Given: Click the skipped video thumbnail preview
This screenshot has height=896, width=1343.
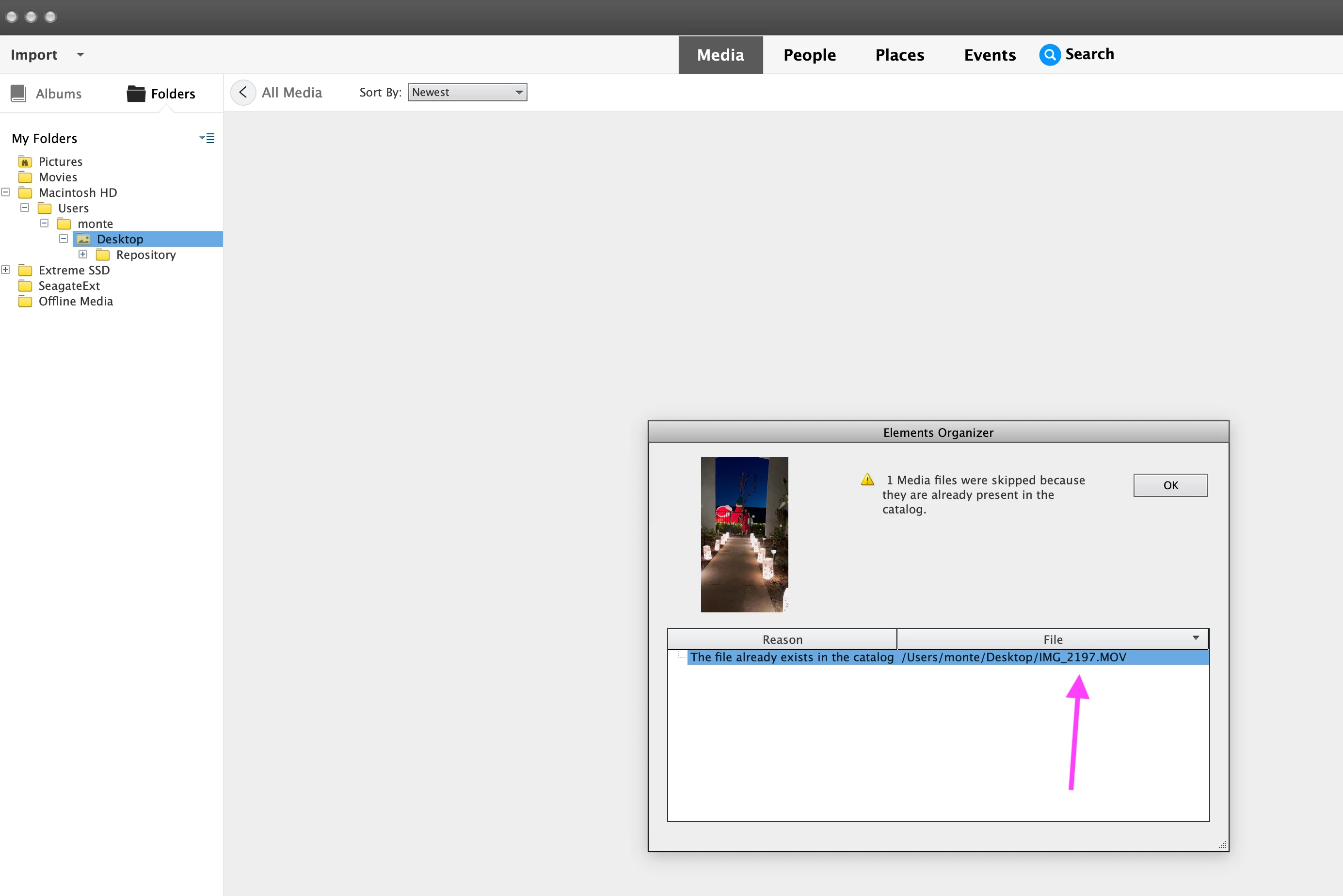Looking at the screenshot, I should (x=744, y=535).
